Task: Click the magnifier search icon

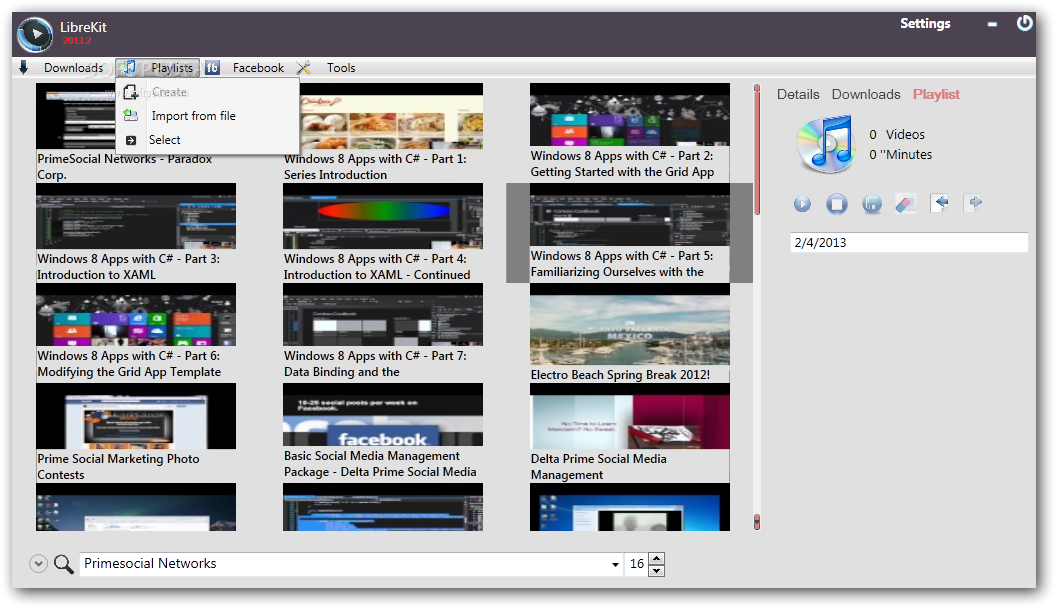Action: coord(63,564)
